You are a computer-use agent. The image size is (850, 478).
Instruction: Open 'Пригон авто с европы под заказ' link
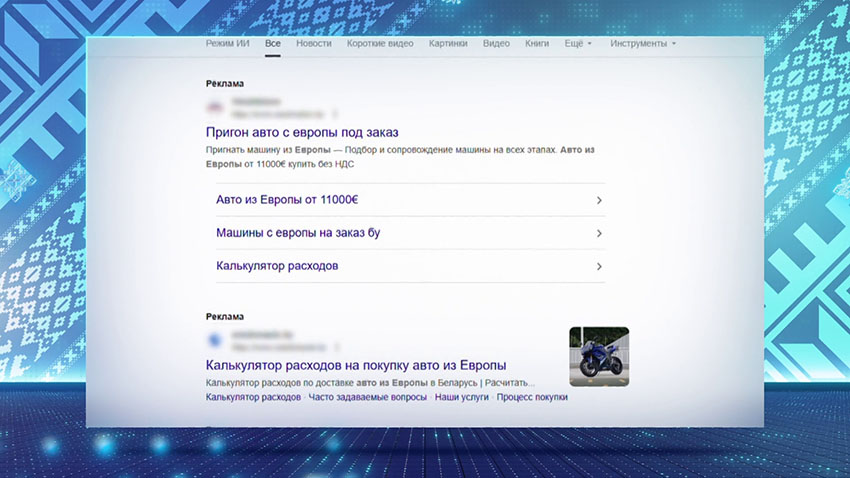tap(302, 132)
